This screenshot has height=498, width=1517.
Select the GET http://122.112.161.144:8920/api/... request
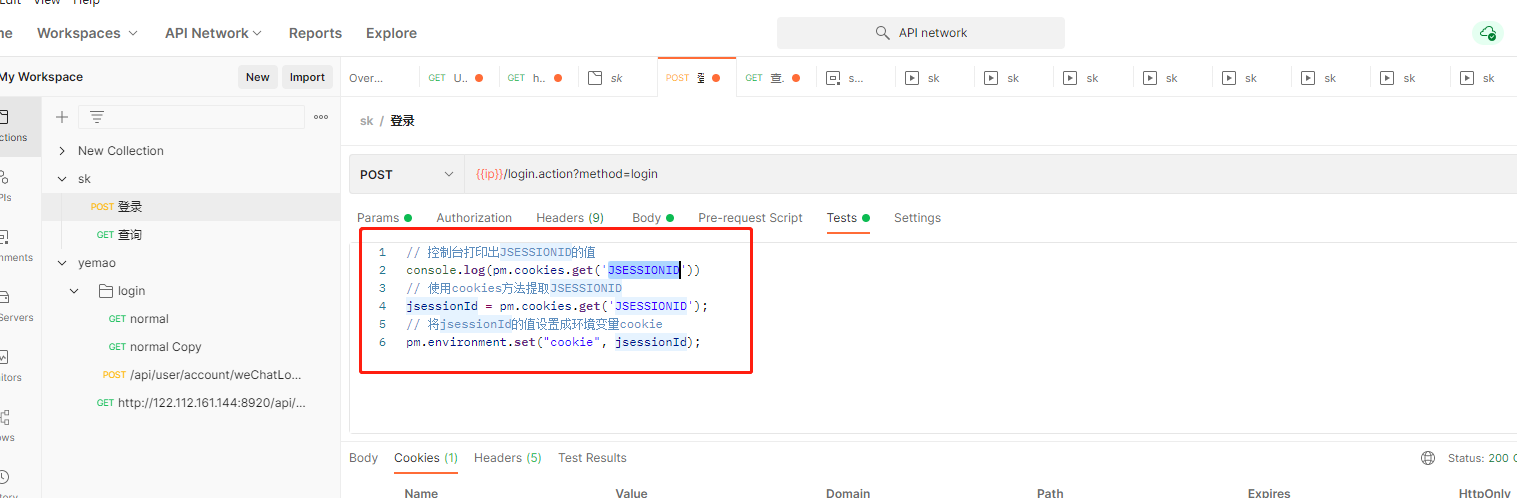(191, 403)
